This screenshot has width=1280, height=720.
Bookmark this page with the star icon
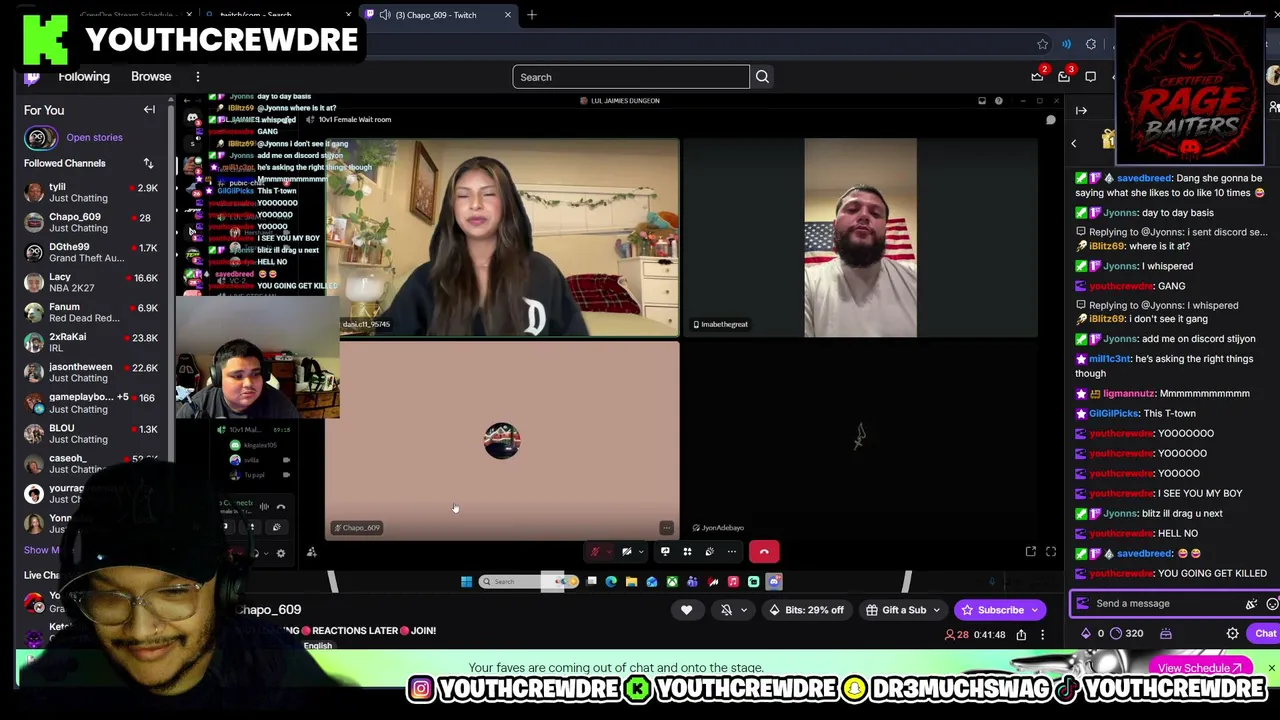click(x=1042, y=44)
